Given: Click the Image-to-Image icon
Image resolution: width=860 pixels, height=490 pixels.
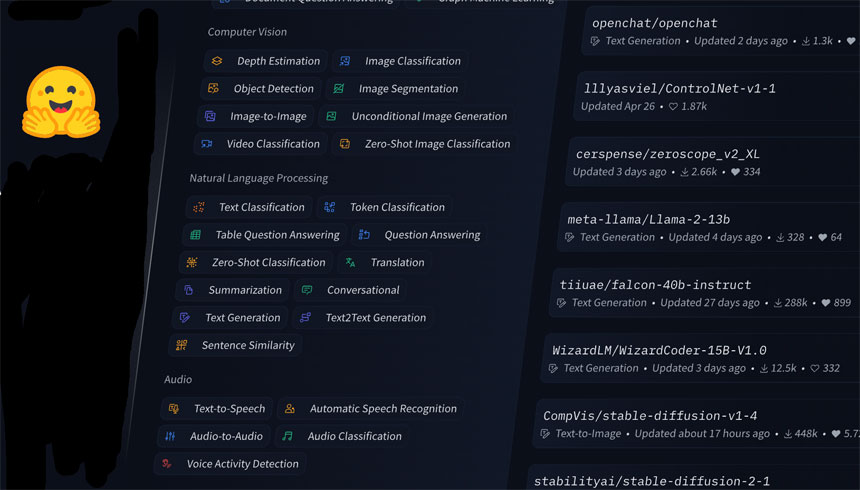Looking at the screenshot, I should tap(210, 116).
